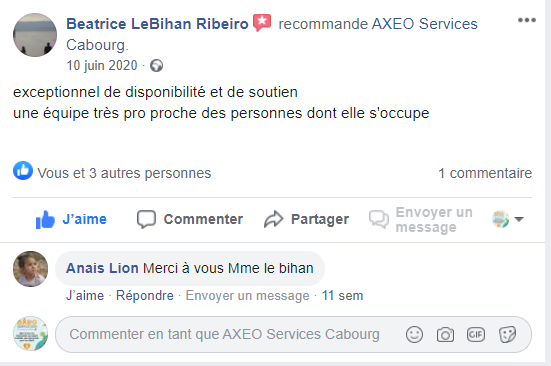Attach a photo with the camera icon
Image resolution: width=551 pixels, height=366 pixels.
445,334
